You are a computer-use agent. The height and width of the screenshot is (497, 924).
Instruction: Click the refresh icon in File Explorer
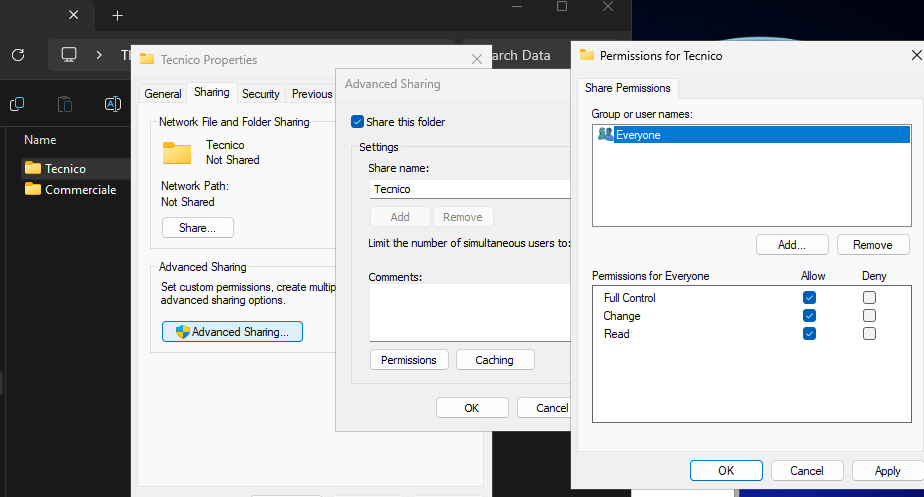18,55
